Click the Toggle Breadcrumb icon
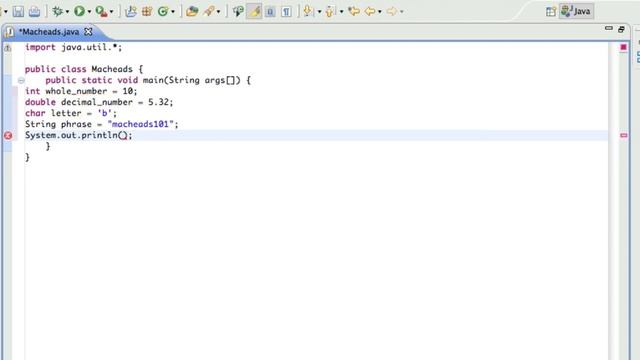The width and height of the screenshot is (640, 360). point(238,11)
